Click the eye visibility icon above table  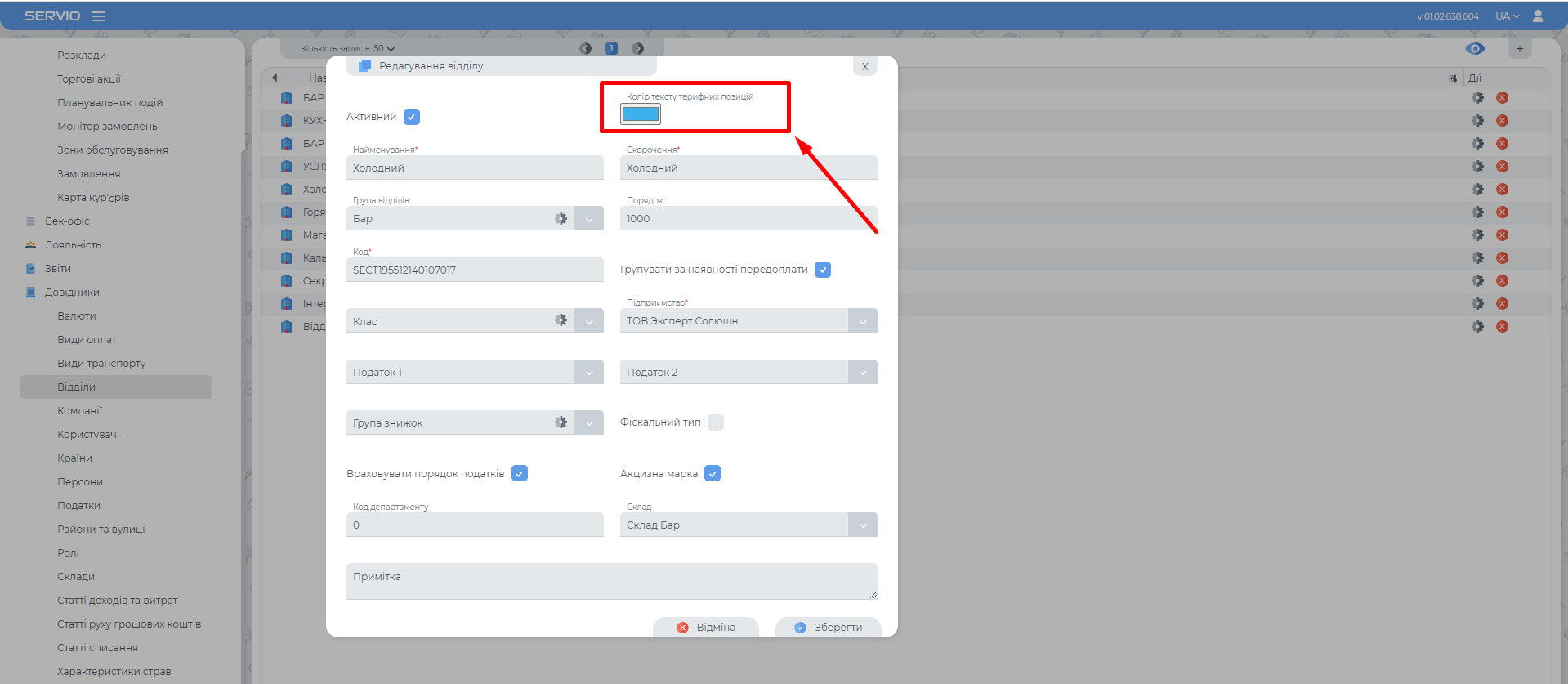pyautogui.click(x=1475, y=49)
